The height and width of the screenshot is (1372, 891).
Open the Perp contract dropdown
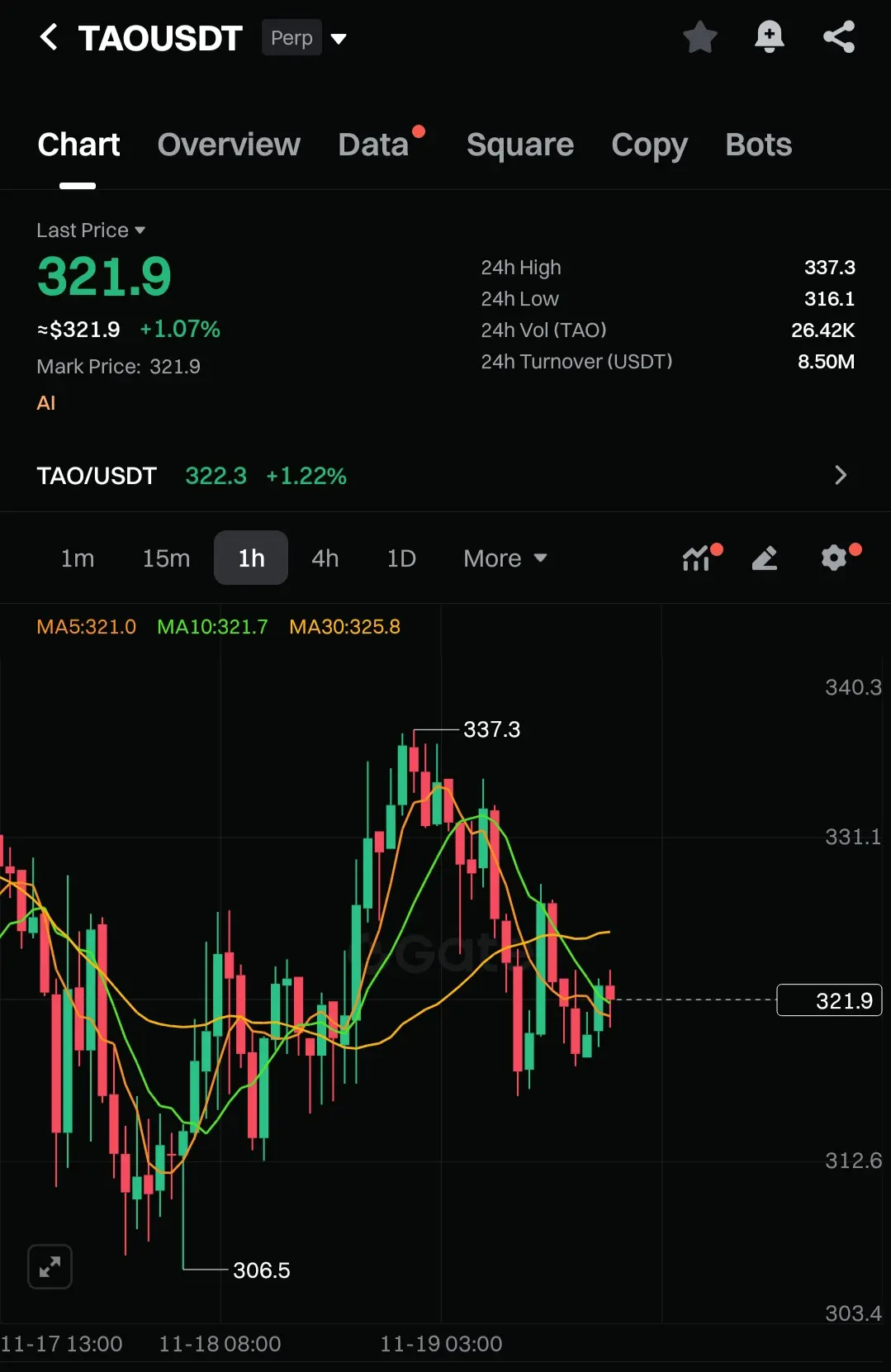coord(305,38)
